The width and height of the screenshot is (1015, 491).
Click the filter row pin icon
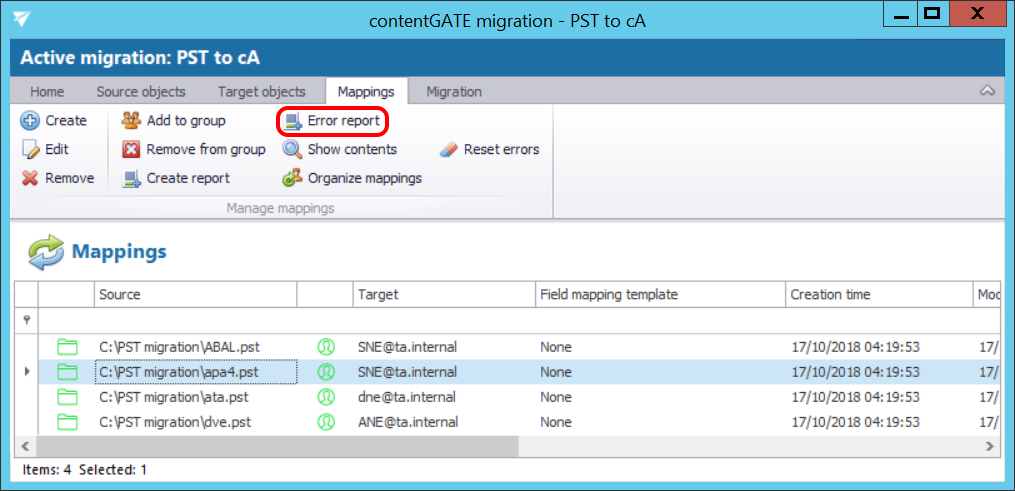click(x=26, y=320)
